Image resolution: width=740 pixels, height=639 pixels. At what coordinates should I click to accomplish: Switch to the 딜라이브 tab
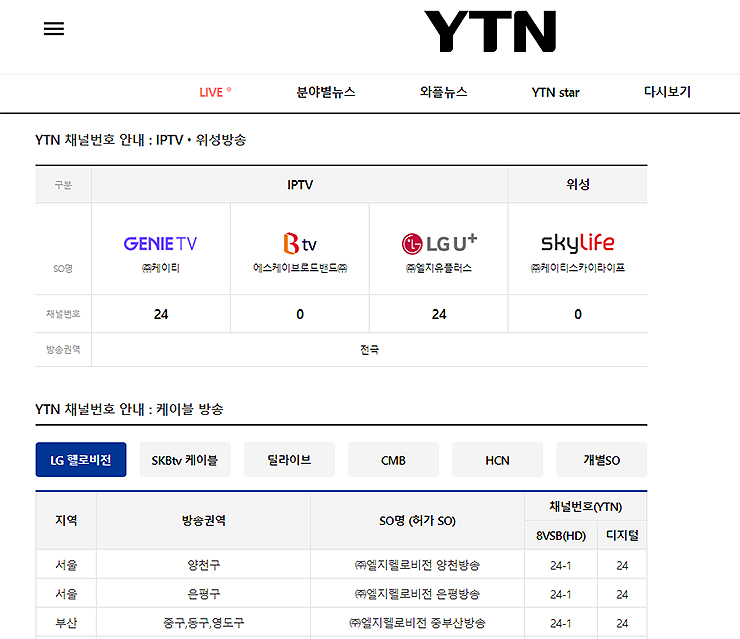point(289,460)
